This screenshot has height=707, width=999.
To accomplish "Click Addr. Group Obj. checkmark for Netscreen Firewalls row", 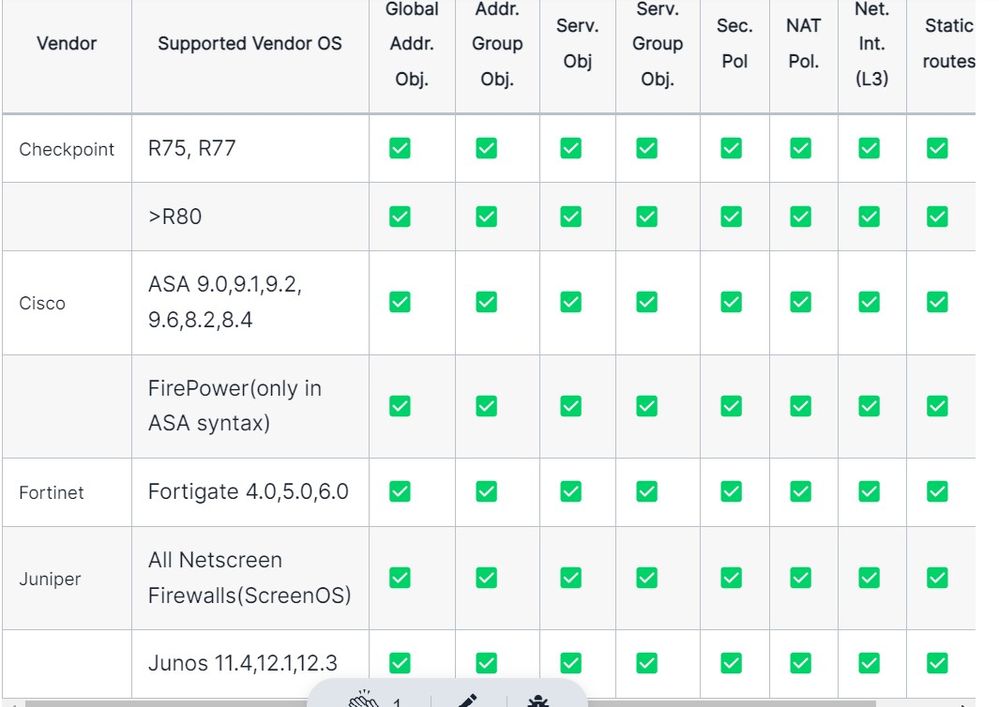I will click(x=487, y=577).
